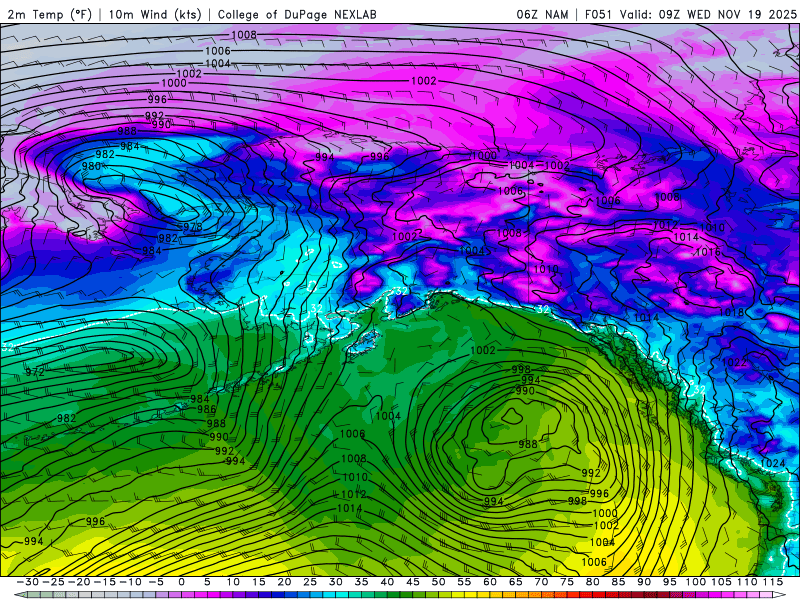
Task: Click the '55' color scale tick label
Action: [x=464, y=582]
